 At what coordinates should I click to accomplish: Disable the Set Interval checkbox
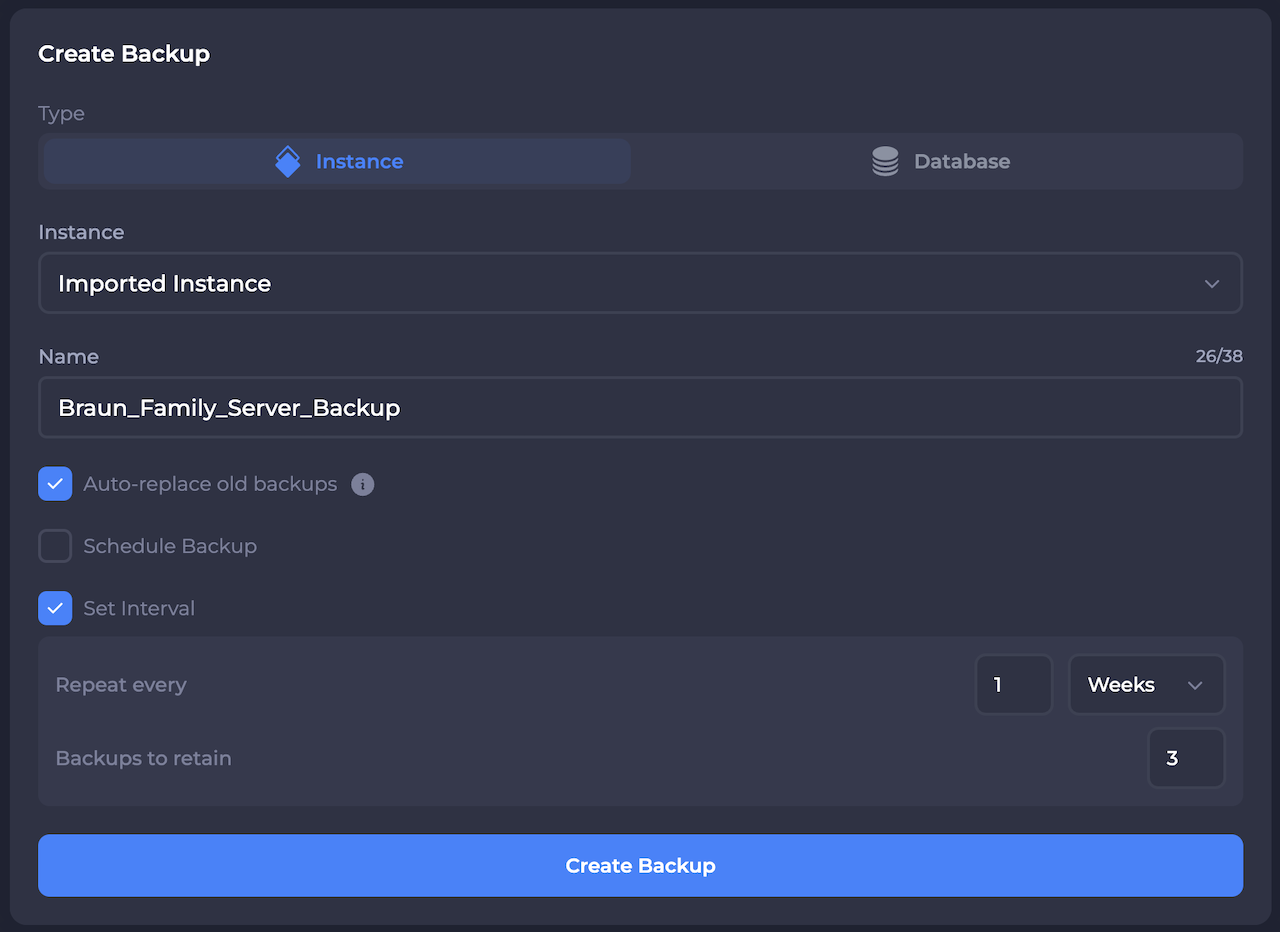pyautogui.click(x=55, y=608)
